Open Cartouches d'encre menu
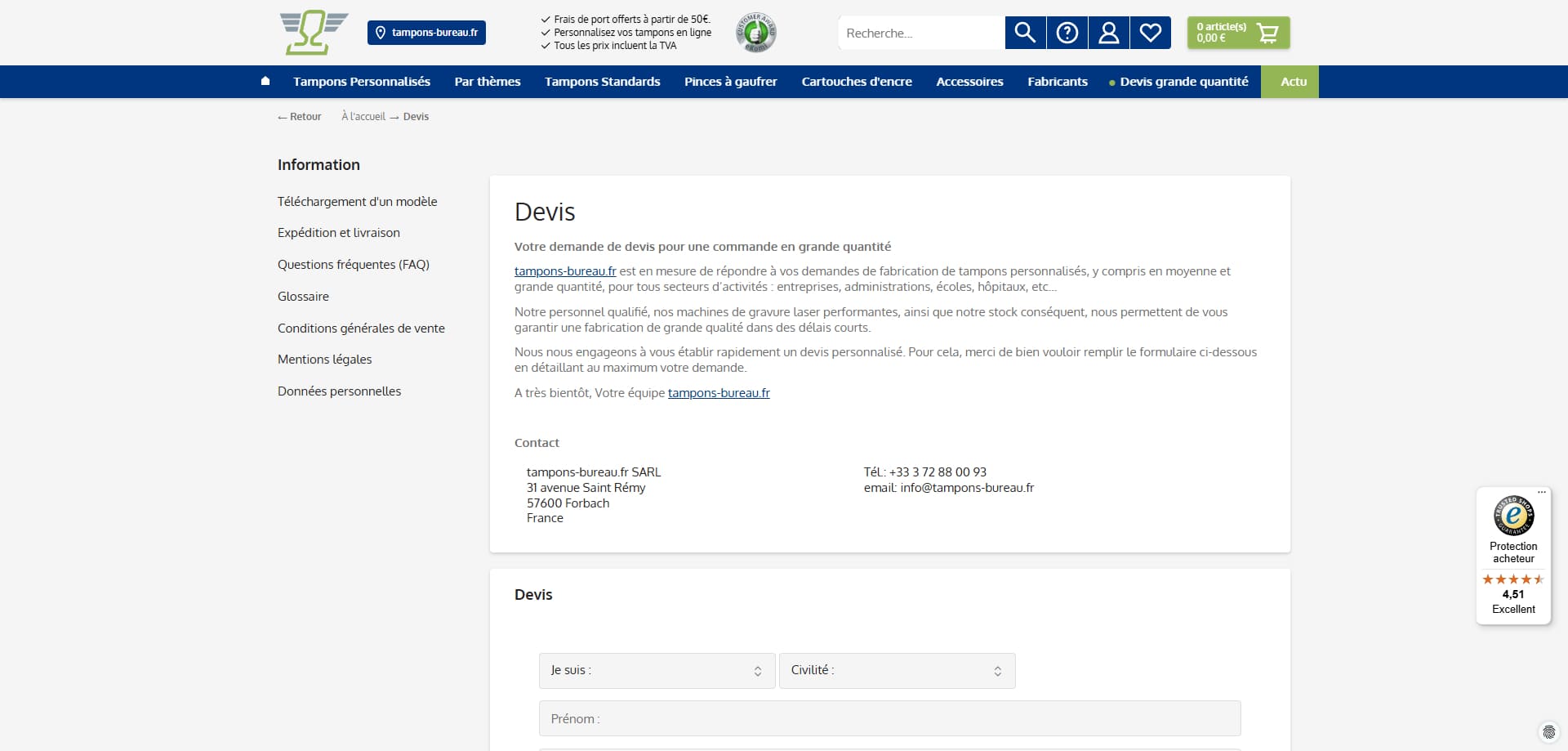1568x751 pixels. tap(857, 82)
